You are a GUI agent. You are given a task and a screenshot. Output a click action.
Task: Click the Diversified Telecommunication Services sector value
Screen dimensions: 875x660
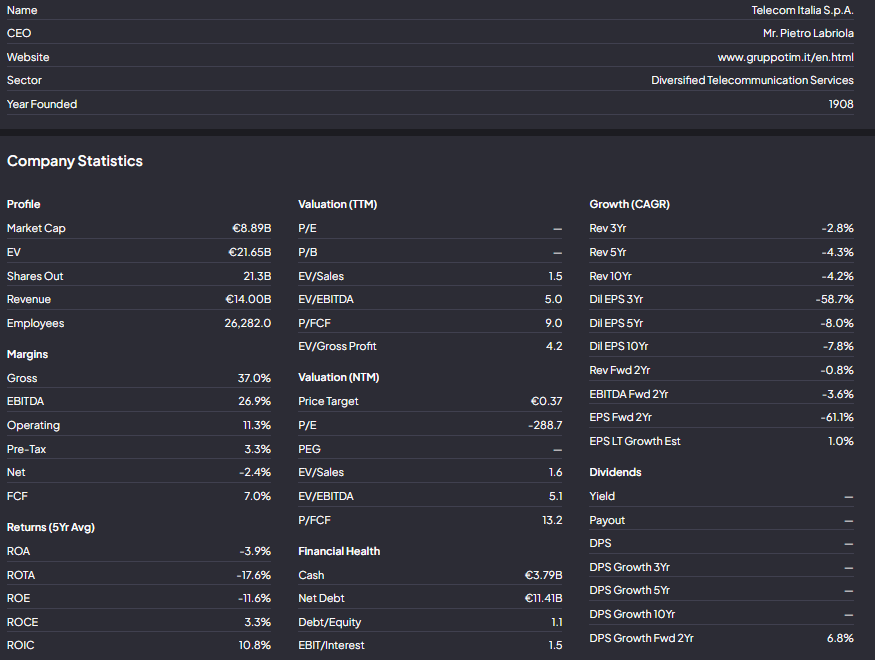(x=752, y=80)
